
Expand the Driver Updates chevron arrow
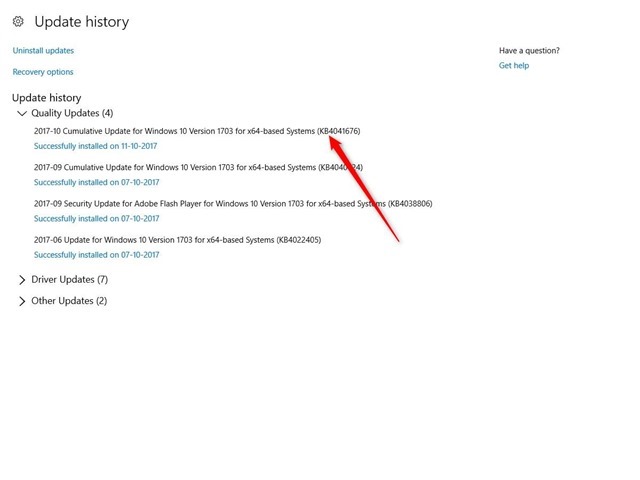pyautogui.click(x=22, y=280)
